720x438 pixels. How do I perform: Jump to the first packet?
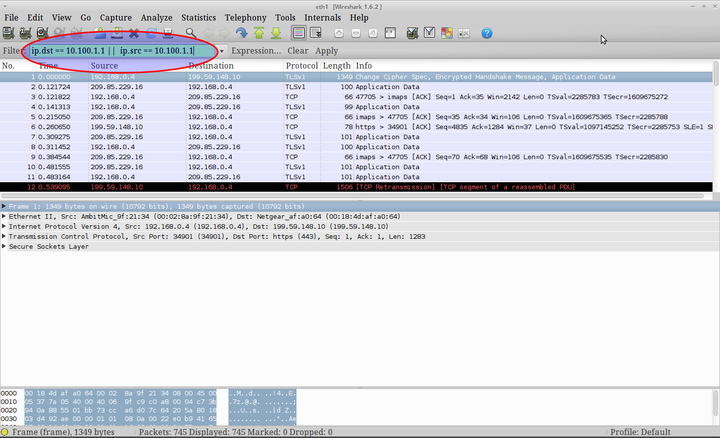pos(259,33)
